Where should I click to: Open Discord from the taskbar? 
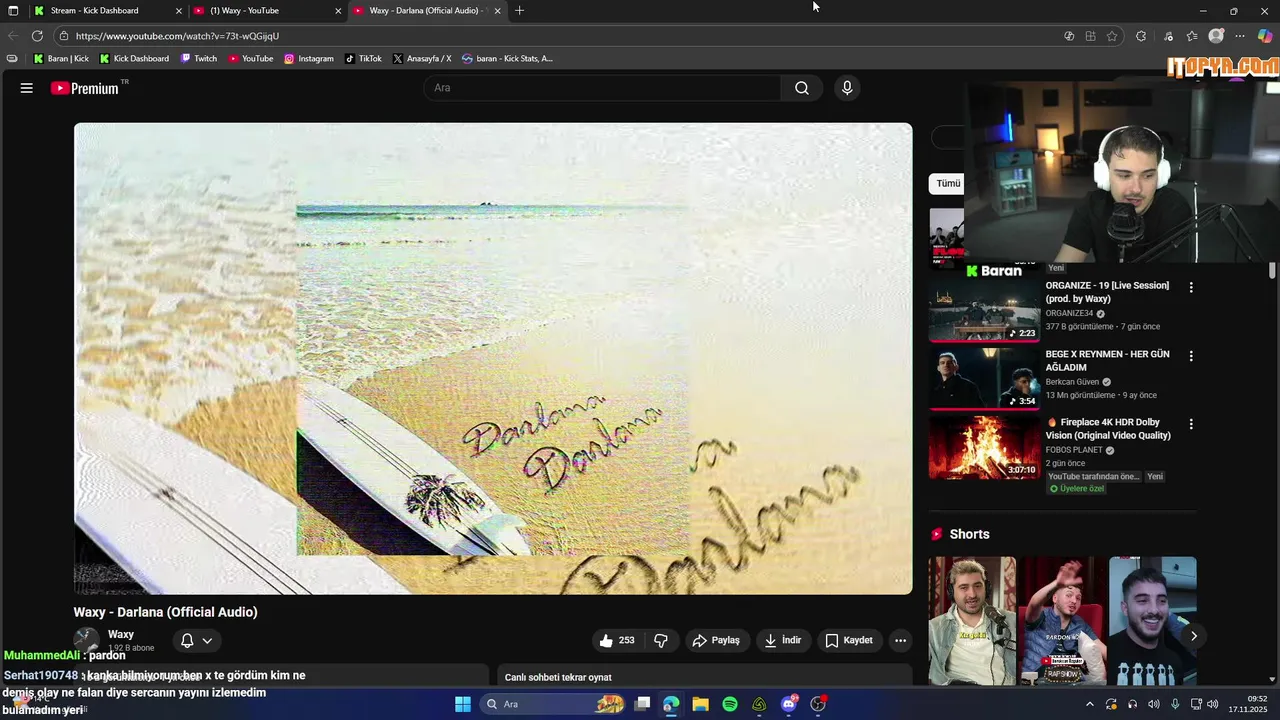789,704
